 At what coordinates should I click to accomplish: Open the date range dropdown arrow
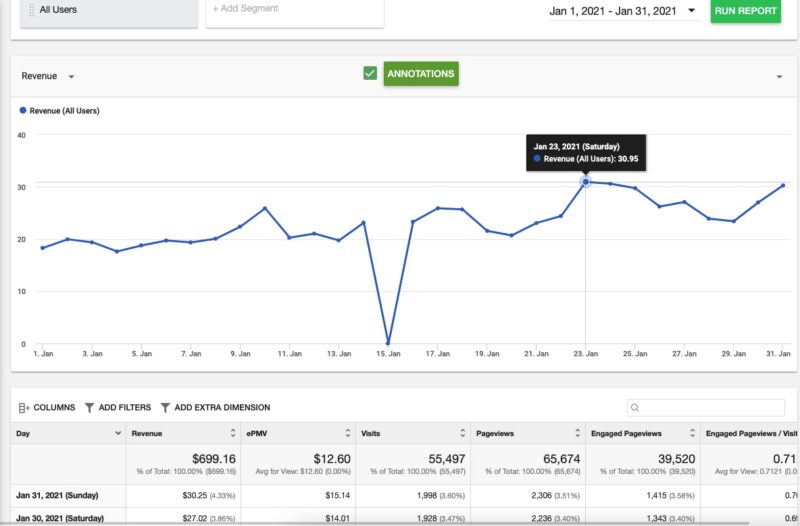[x=692, y=11]
